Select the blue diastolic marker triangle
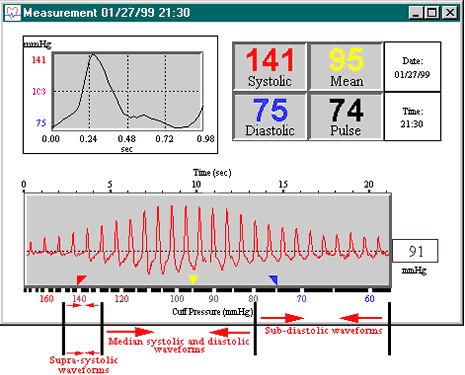 click(273, 280)
